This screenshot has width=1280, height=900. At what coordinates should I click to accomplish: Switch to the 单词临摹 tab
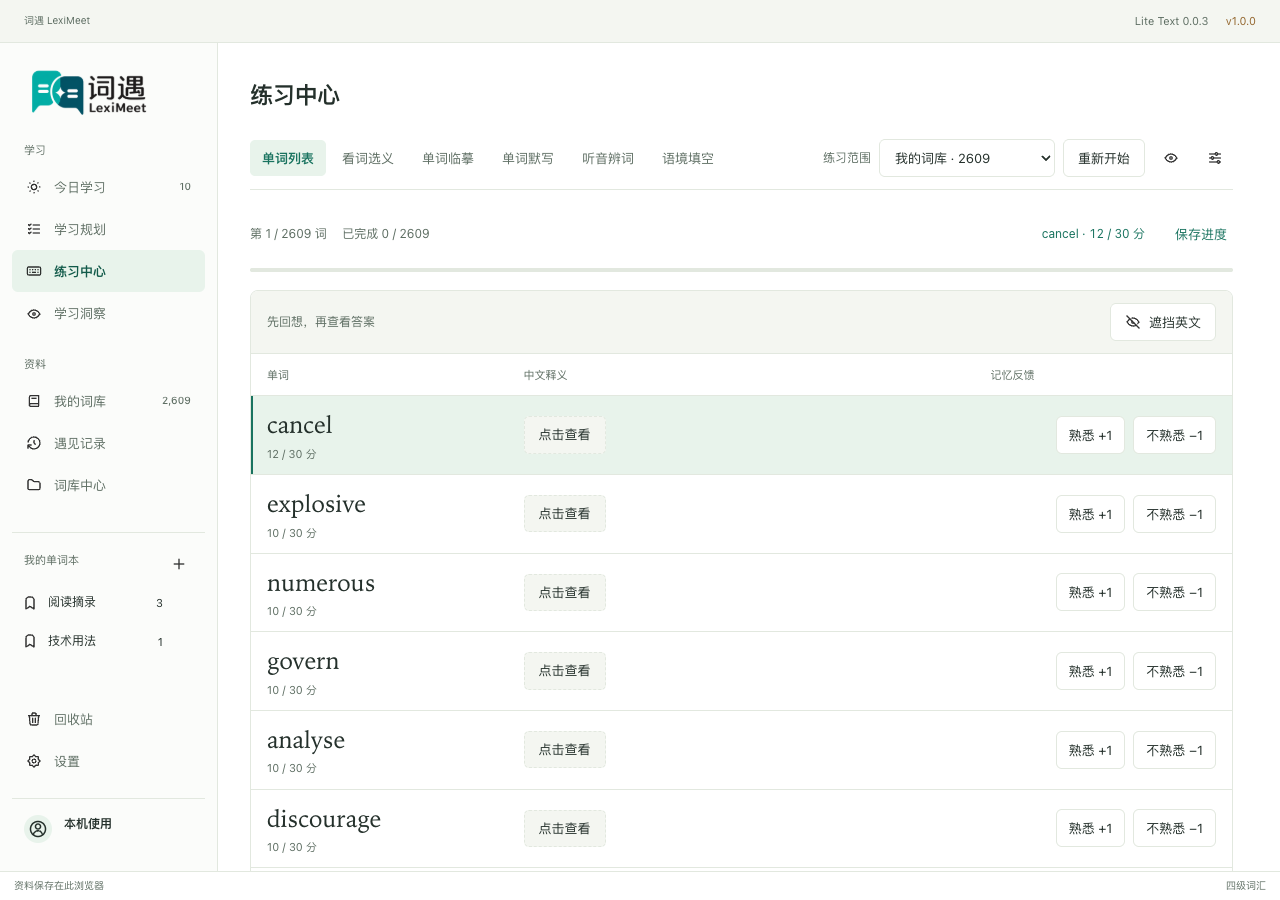[448, 158]
